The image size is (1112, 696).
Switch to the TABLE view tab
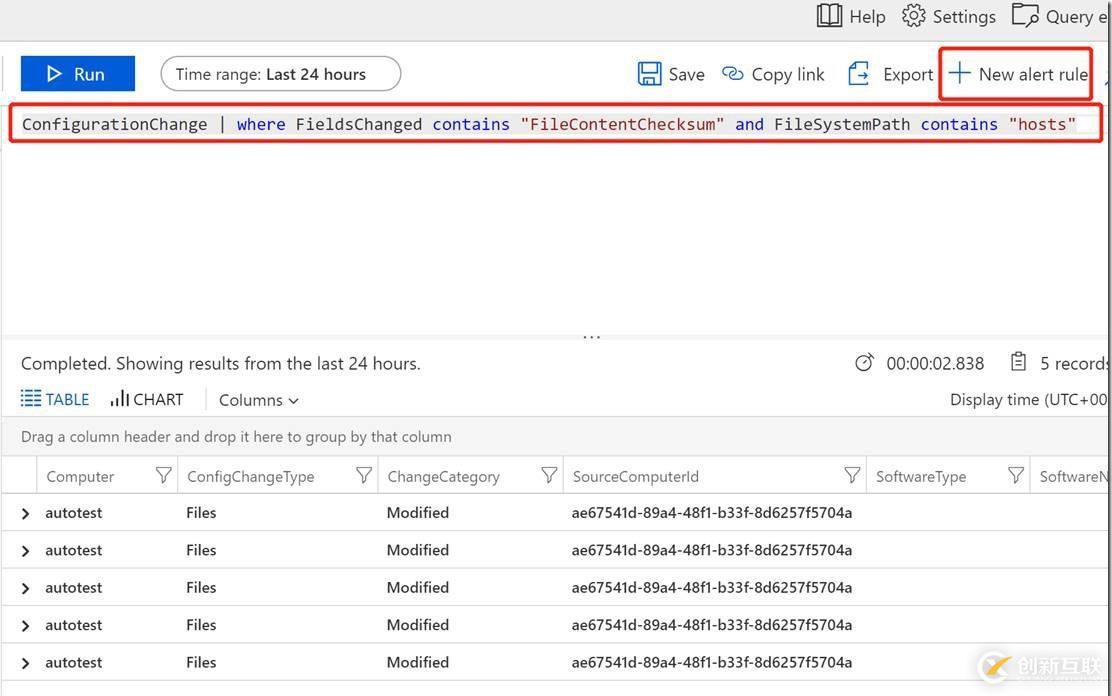pyautogui.click(x=54, y=399)
